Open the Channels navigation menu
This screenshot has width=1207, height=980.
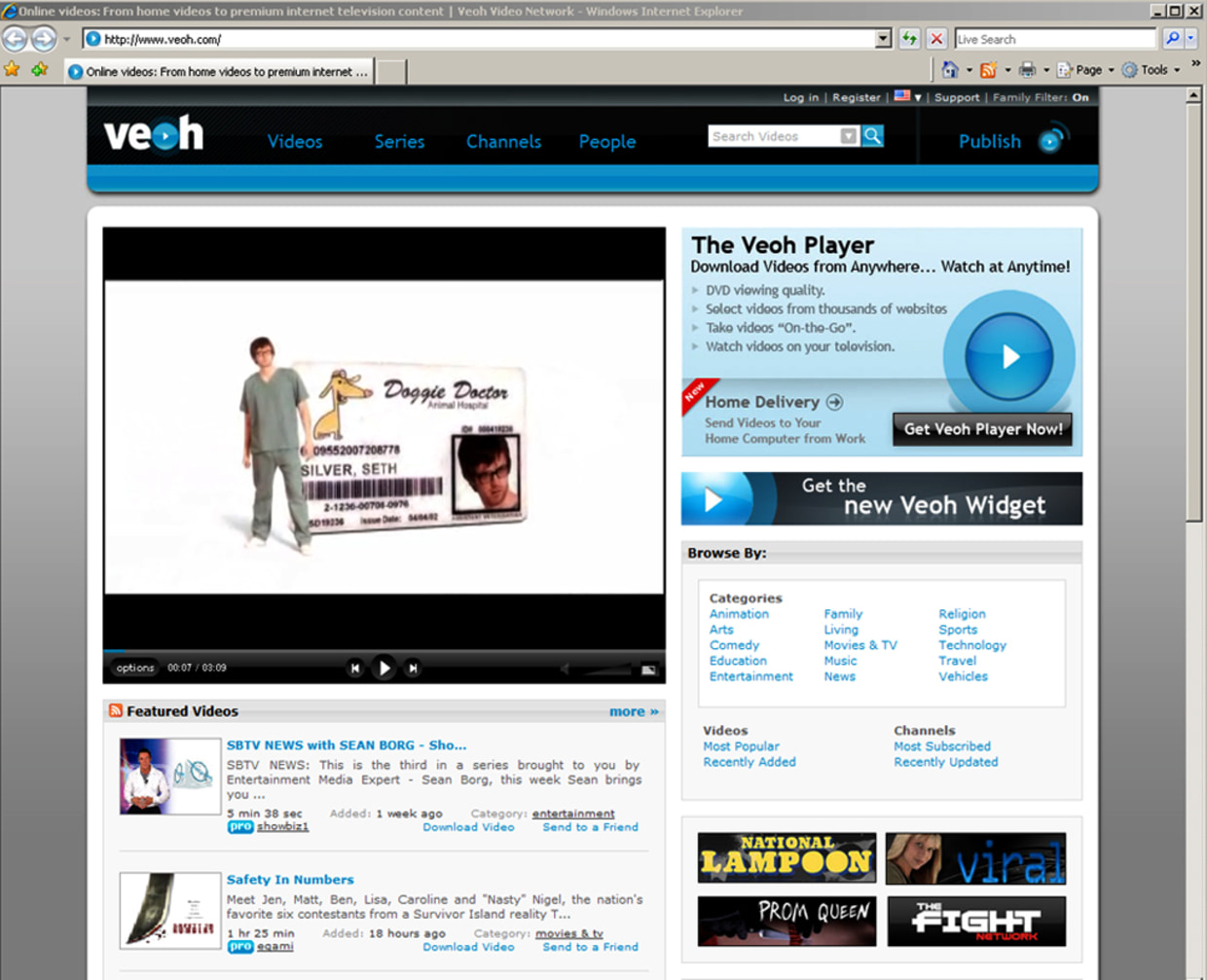503,141
